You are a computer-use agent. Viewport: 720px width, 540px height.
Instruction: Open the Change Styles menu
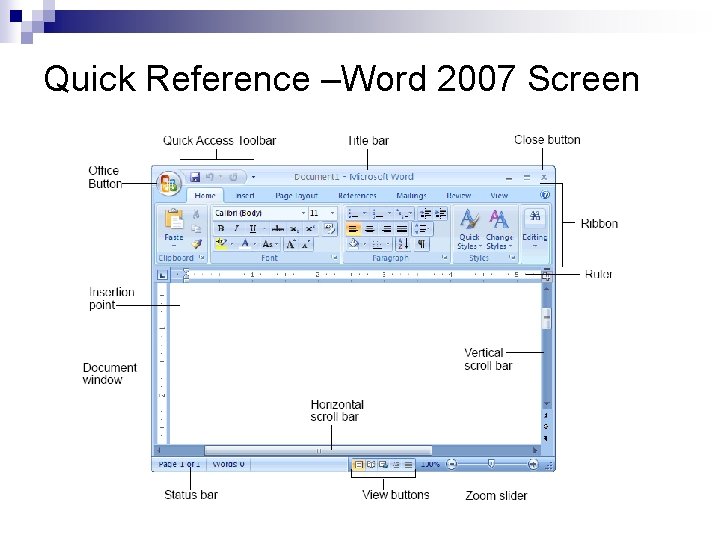pyautogui.click(x=499, y=229)
